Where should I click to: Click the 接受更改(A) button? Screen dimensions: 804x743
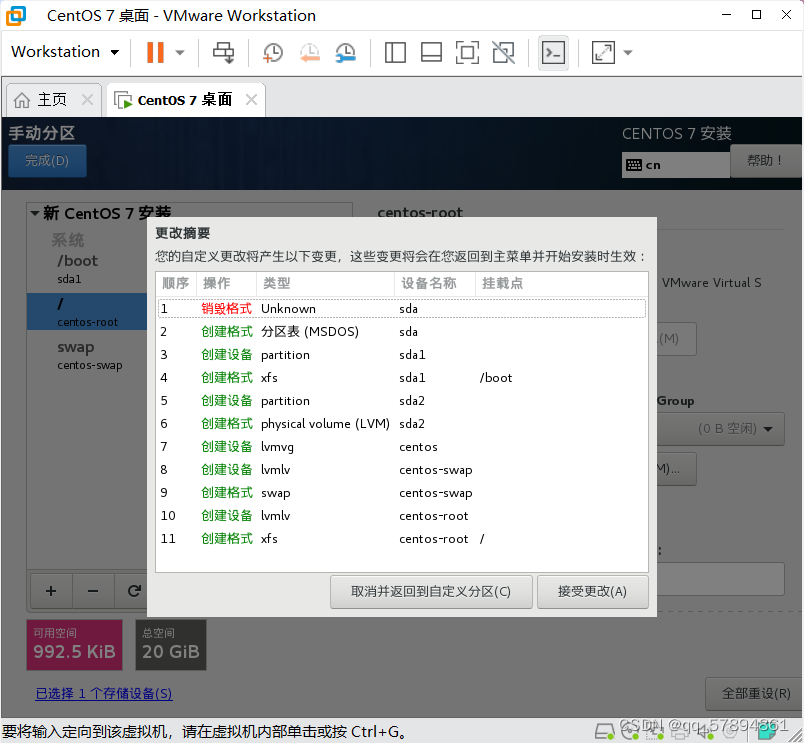pos(592,592)
